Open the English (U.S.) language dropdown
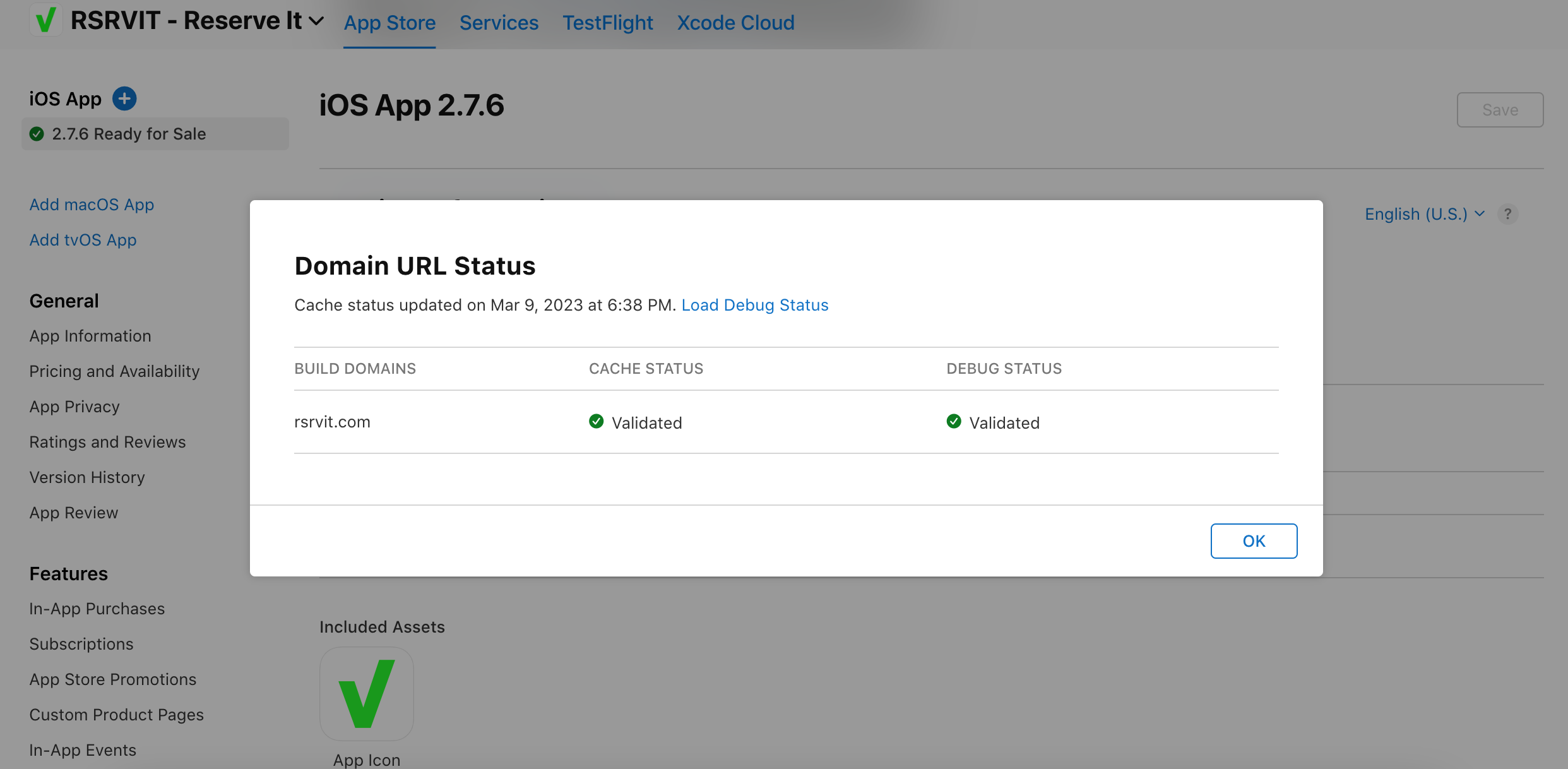1568x769 pixels. tap(1424, 214)
